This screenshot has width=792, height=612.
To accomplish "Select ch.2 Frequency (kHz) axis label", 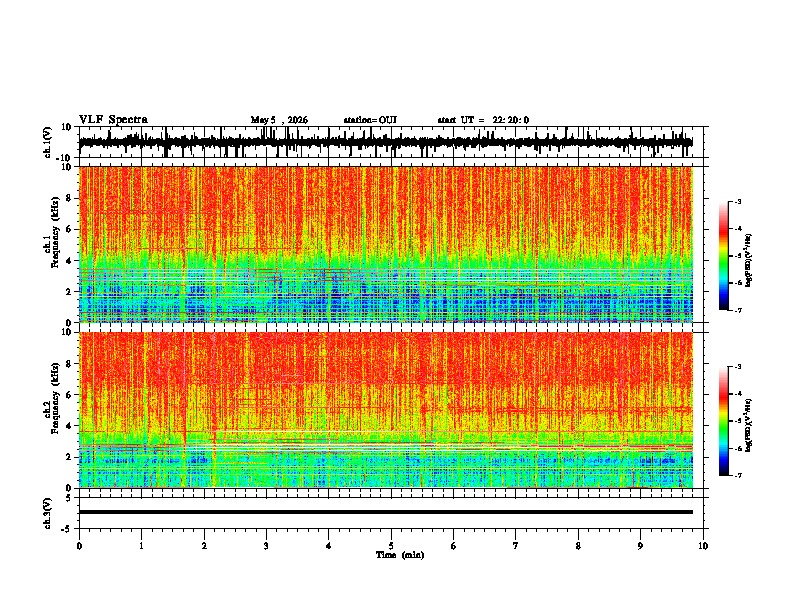I will (x=51, y=410).
